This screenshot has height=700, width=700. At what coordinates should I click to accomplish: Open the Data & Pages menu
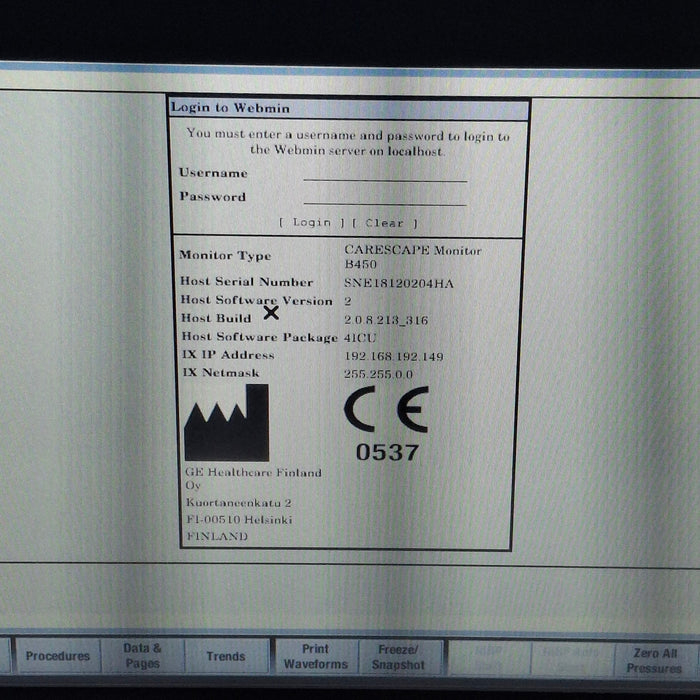(x=142, y=656)
